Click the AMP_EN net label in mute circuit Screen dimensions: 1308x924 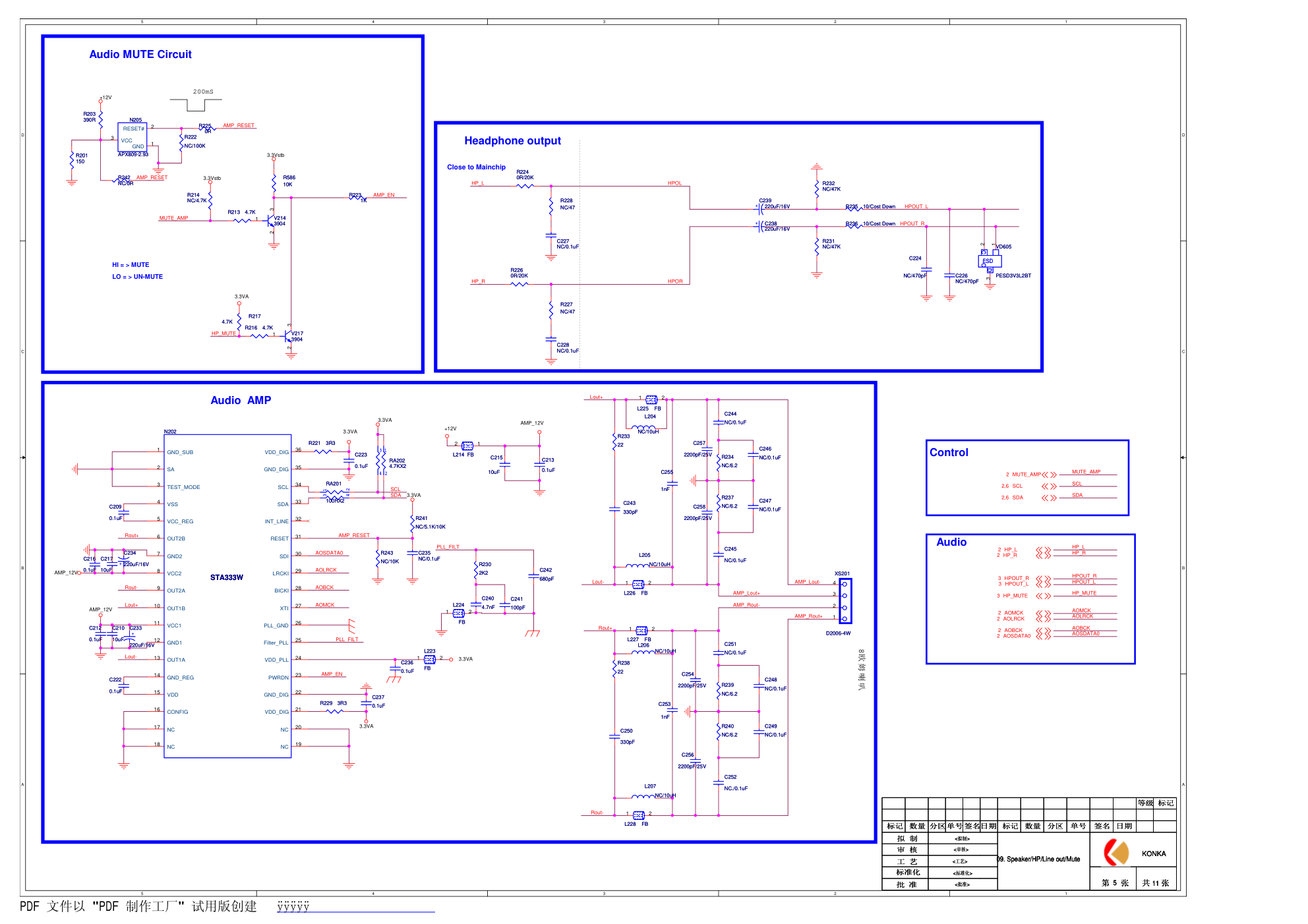point(384,195)
